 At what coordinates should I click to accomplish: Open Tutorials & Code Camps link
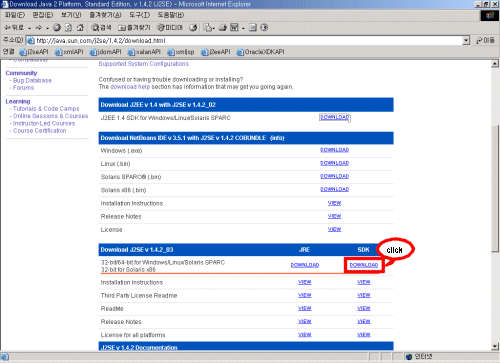(46, 109)
